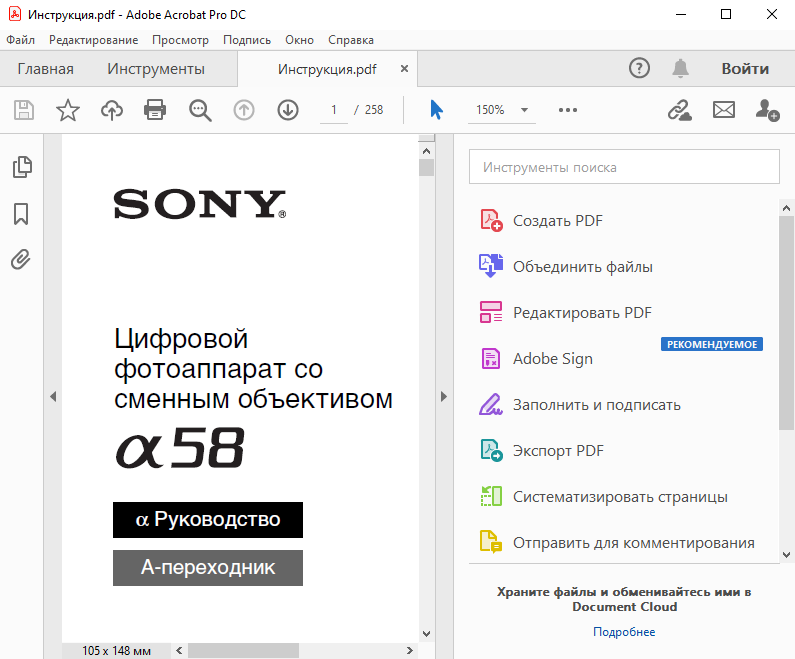Click horizontal scrollbar left arrow
The height and width of the screenshot is (659, 795).
179,650
